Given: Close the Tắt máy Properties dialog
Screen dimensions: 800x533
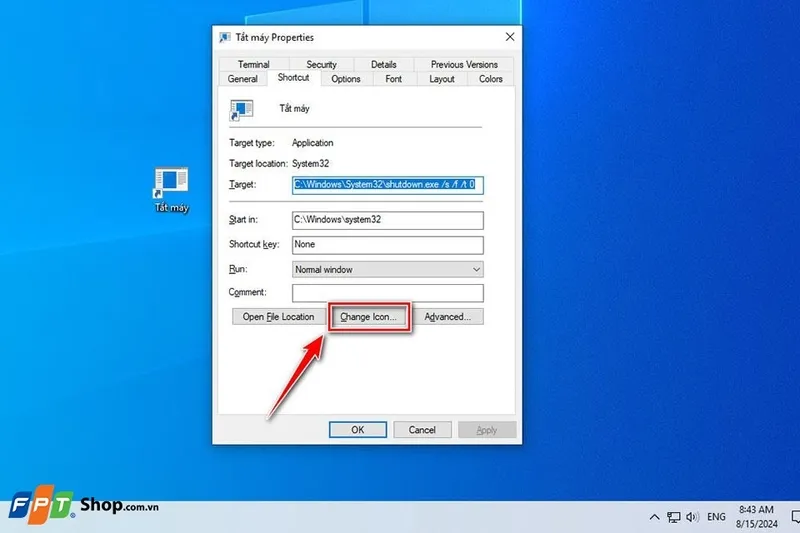Looking at the screenshot, I should (510, 37).
